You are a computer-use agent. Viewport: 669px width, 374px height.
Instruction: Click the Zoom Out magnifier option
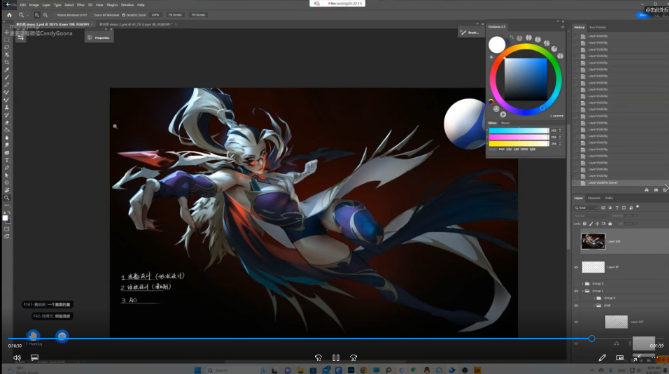point(45,15)
